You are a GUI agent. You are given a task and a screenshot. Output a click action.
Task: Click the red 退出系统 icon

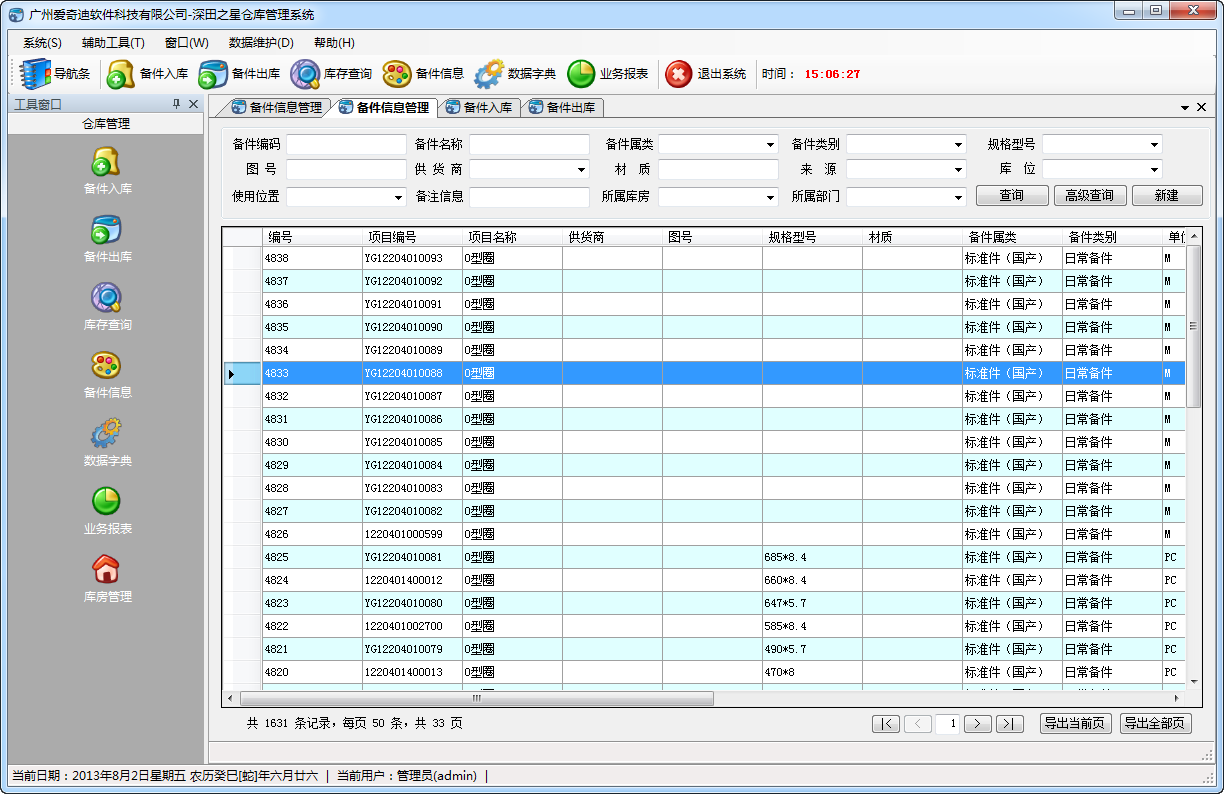679,74
